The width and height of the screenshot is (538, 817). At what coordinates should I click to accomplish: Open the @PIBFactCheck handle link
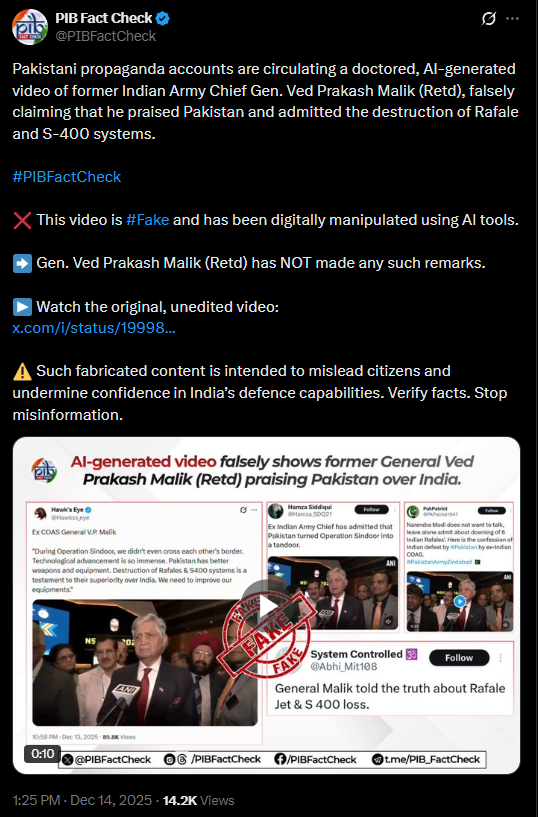[106, 36]
